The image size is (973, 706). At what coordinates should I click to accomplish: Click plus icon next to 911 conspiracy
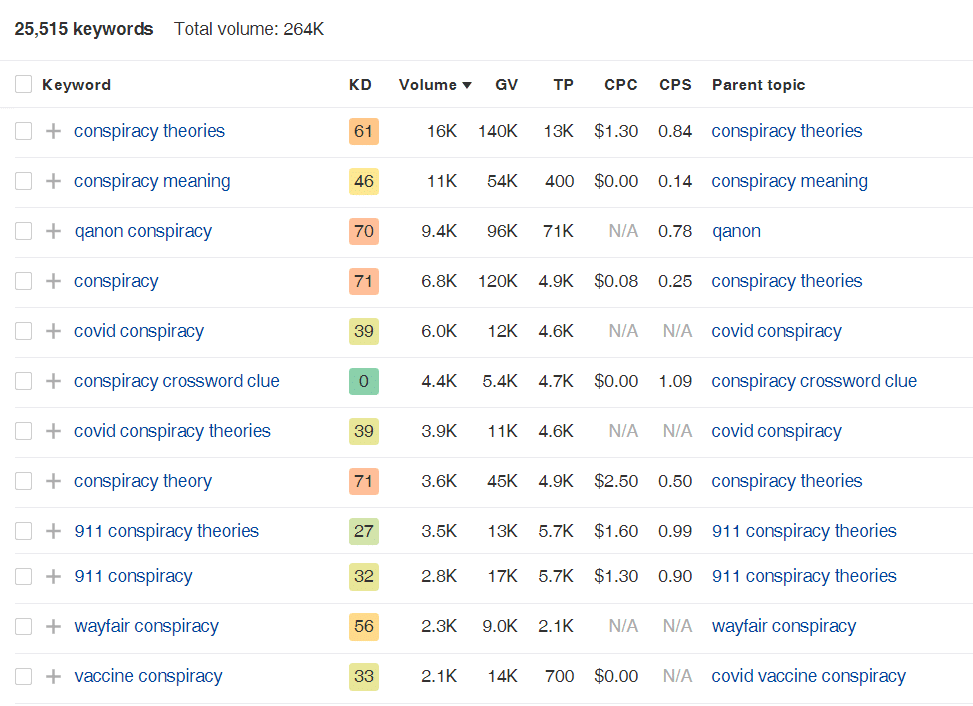coord(53,576)
